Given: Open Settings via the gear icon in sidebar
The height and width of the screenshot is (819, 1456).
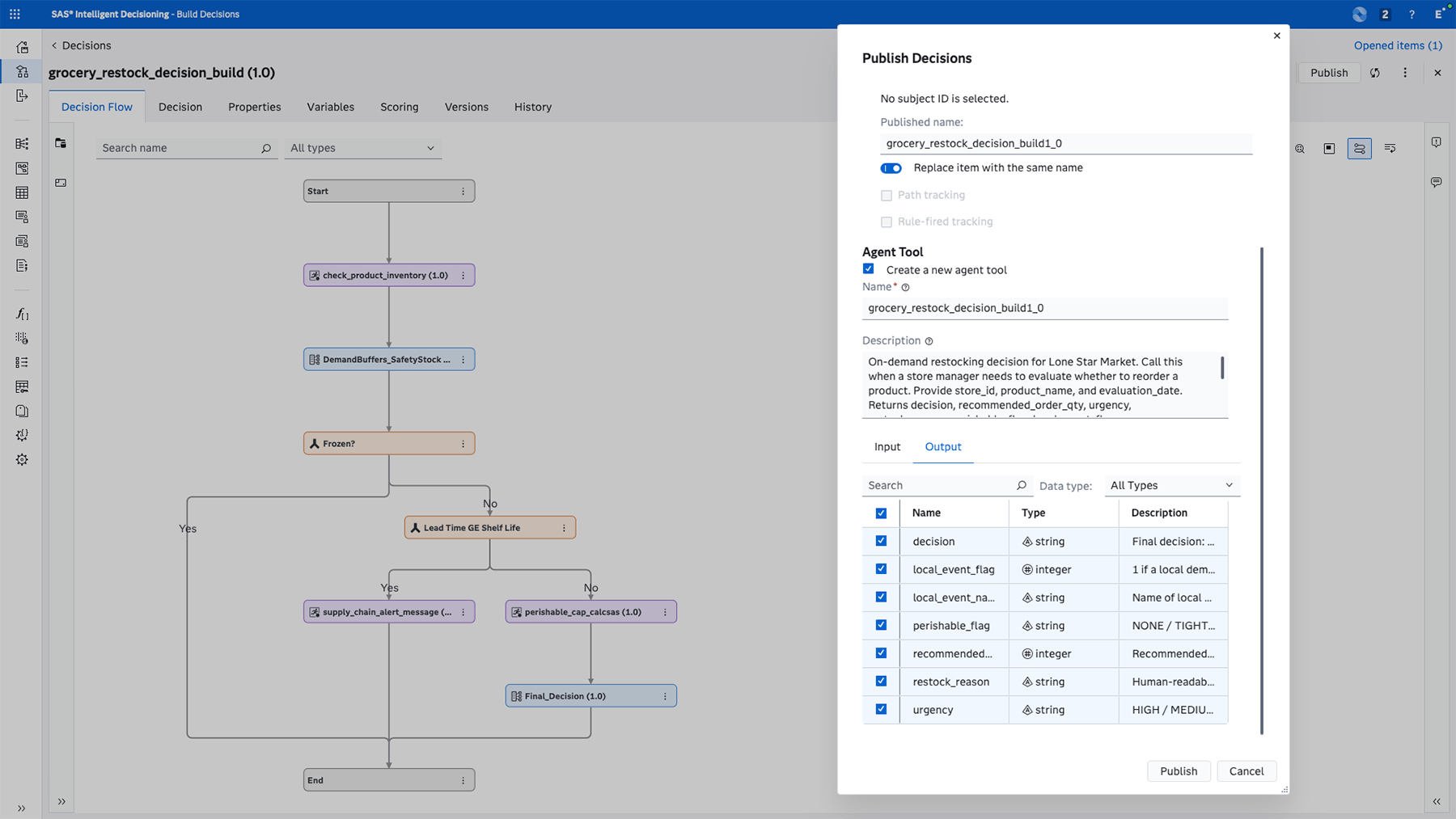Looking at the screenshot, I should pos(22,459).
